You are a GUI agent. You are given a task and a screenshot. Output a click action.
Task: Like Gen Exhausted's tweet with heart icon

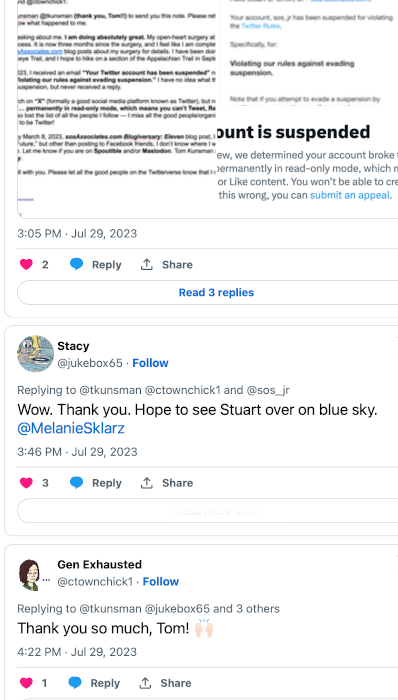(26, 683)
